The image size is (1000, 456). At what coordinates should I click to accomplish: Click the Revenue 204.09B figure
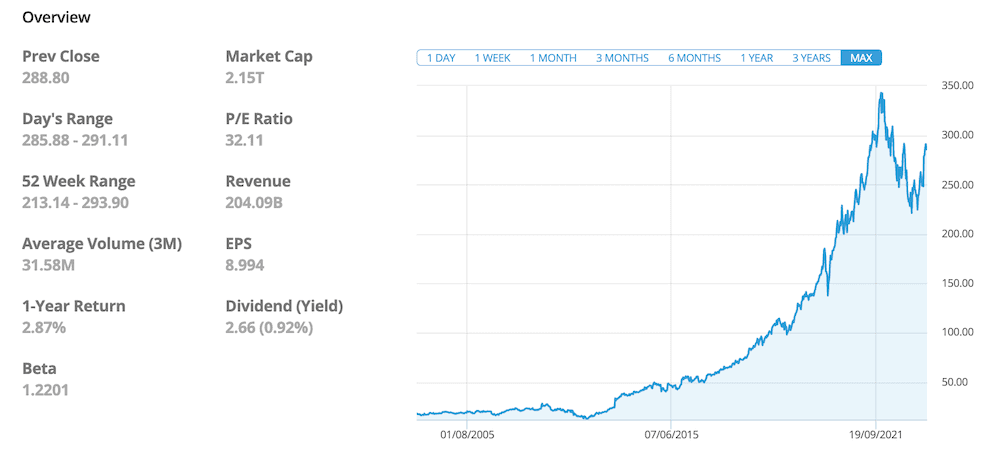[x=254, y=202]
